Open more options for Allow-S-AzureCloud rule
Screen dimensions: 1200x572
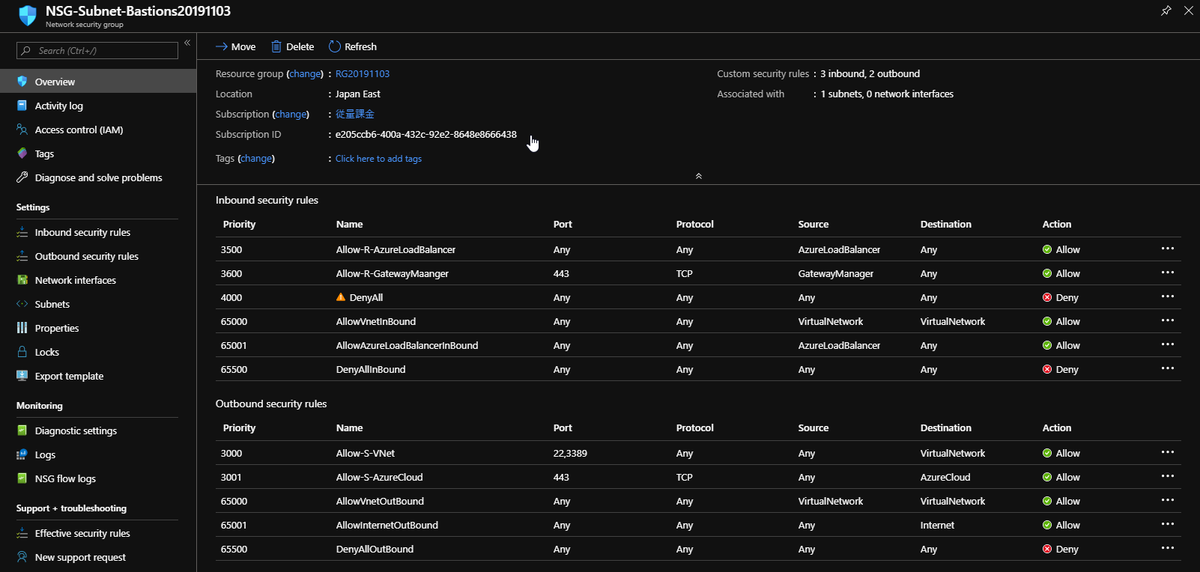coord(1167,477)
